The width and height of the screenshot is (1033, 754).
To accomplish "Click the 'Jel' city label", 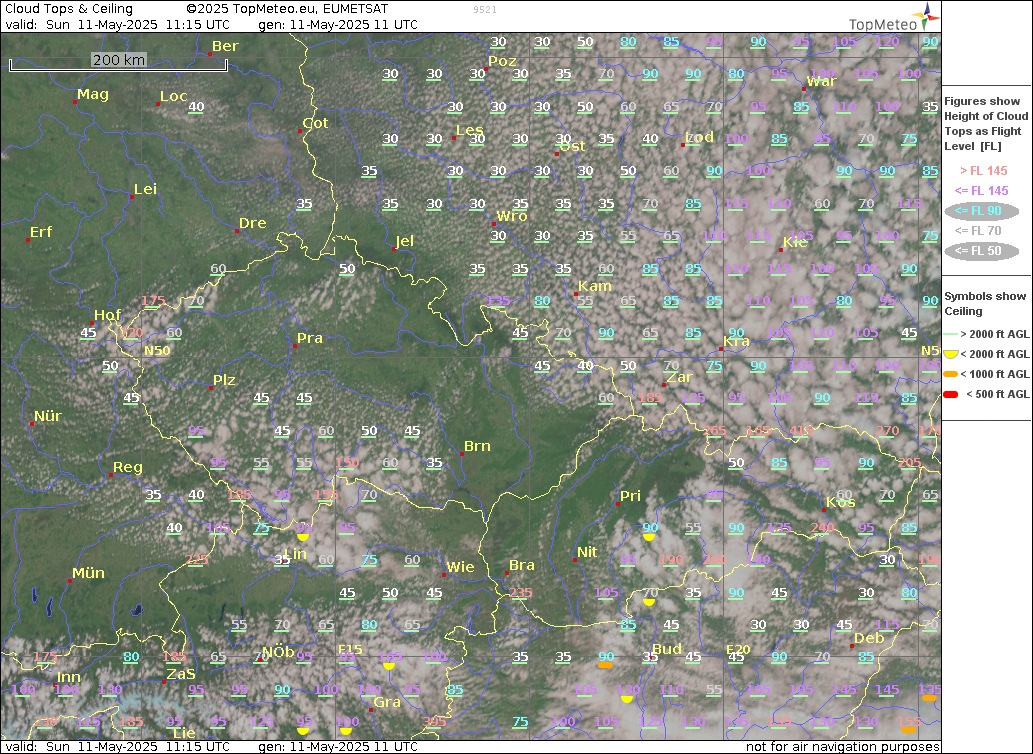I will pyautogui.click(x=405, y=241).
